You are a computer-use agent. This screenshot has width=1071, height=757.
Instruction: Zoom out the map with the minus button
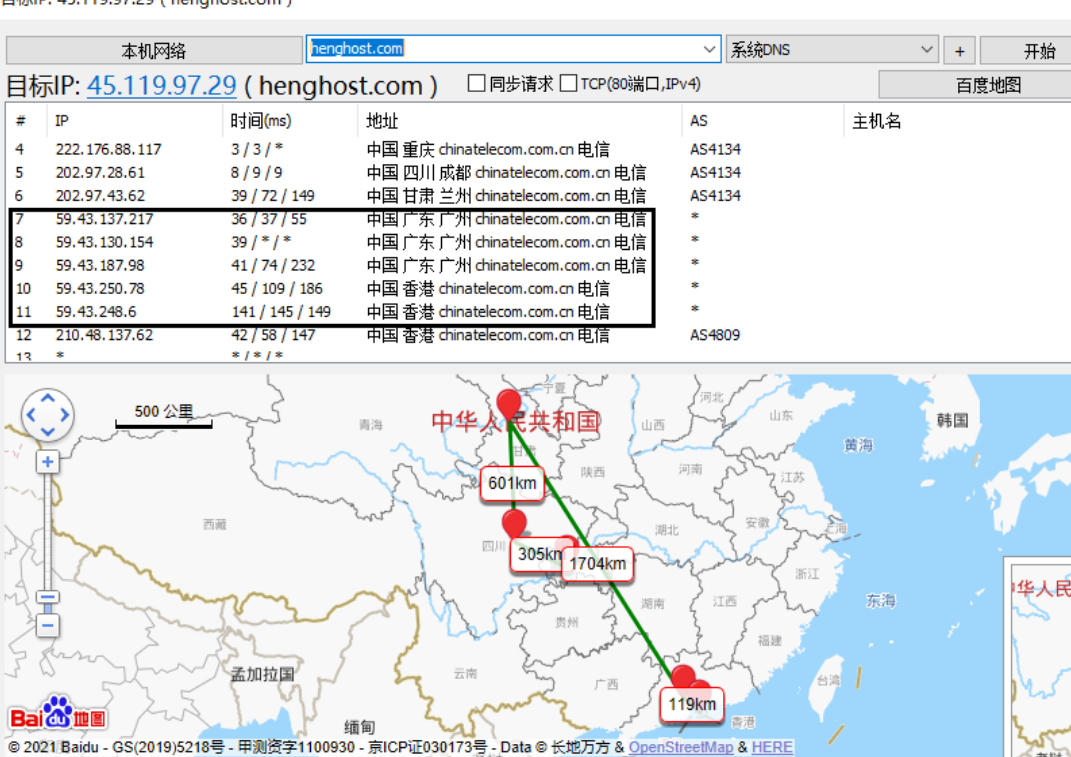[47, 626]
